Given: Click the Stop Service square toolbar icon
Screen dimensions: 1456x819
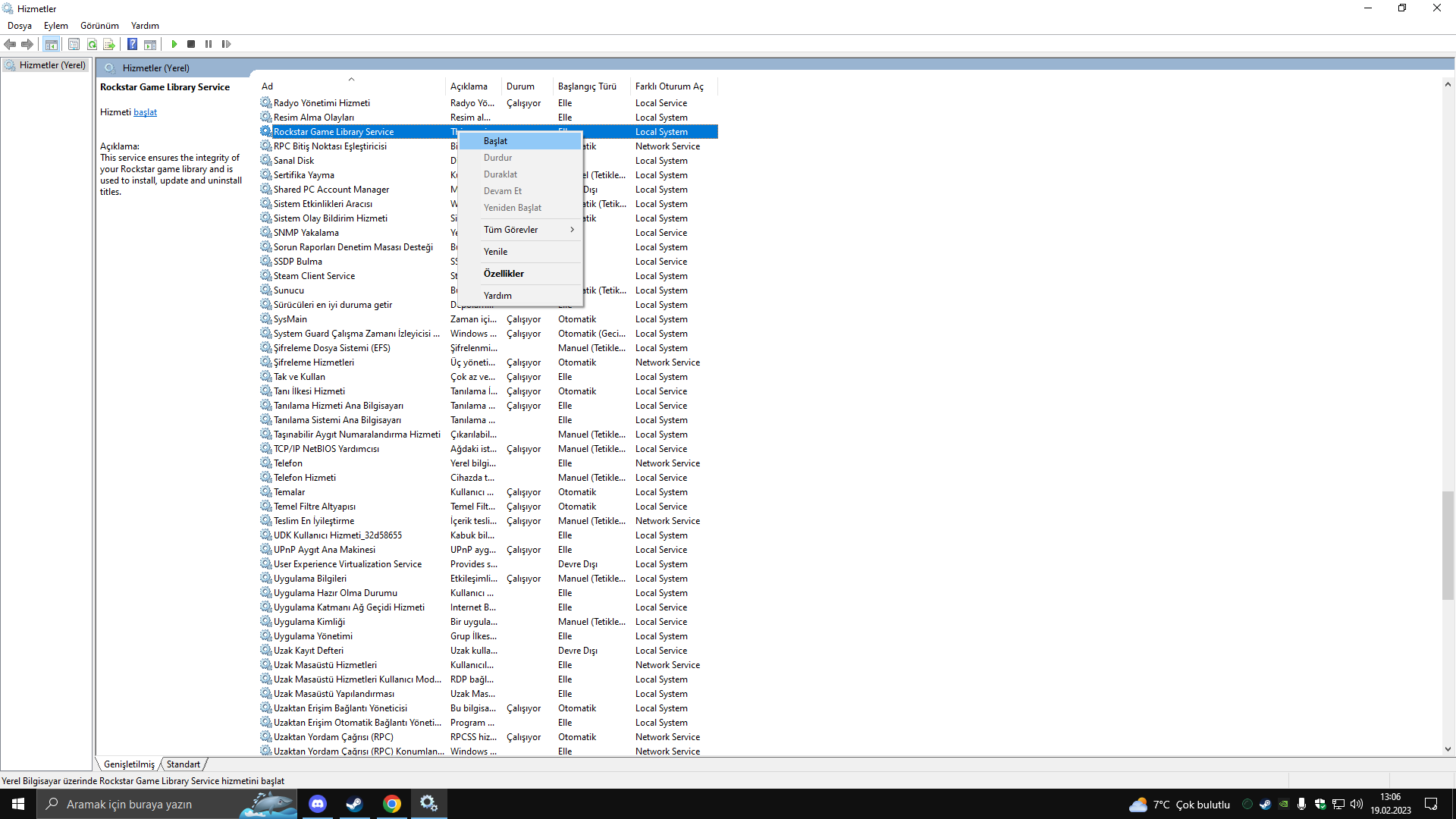Looking at the screenshot, I should pos(191,44).
